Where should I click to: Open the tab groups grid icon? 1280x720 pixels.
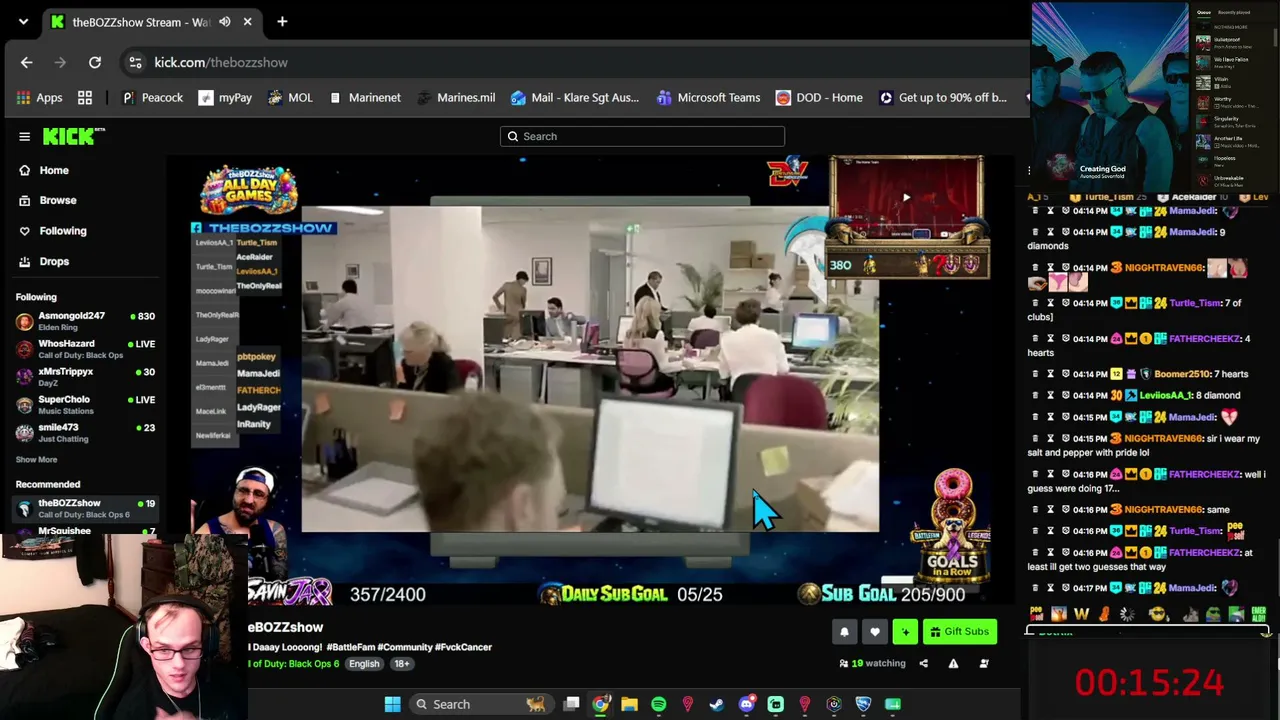85,98
